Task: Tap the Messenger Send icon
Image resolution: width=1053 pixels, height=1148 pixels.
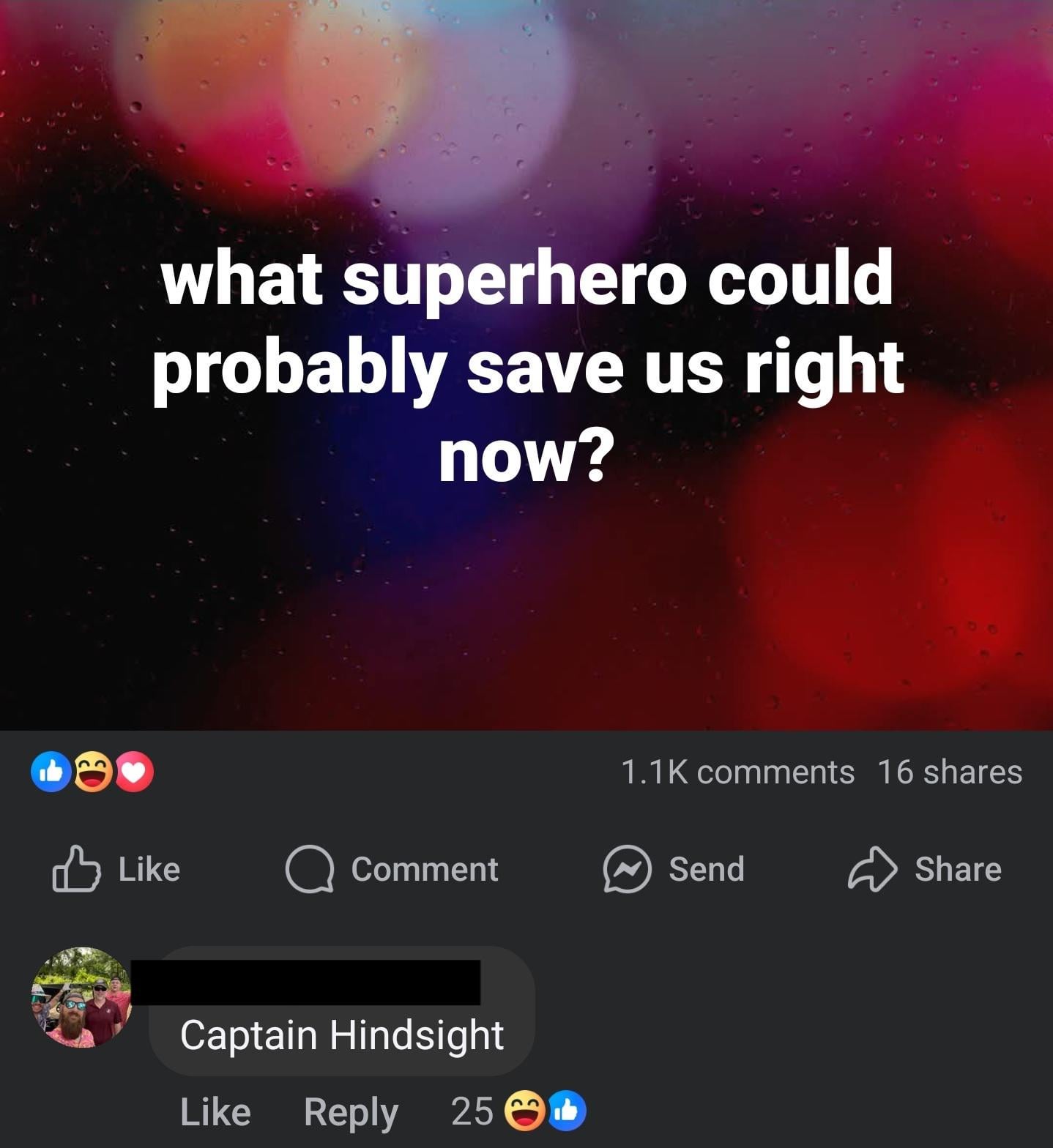Action: (627, 869)
